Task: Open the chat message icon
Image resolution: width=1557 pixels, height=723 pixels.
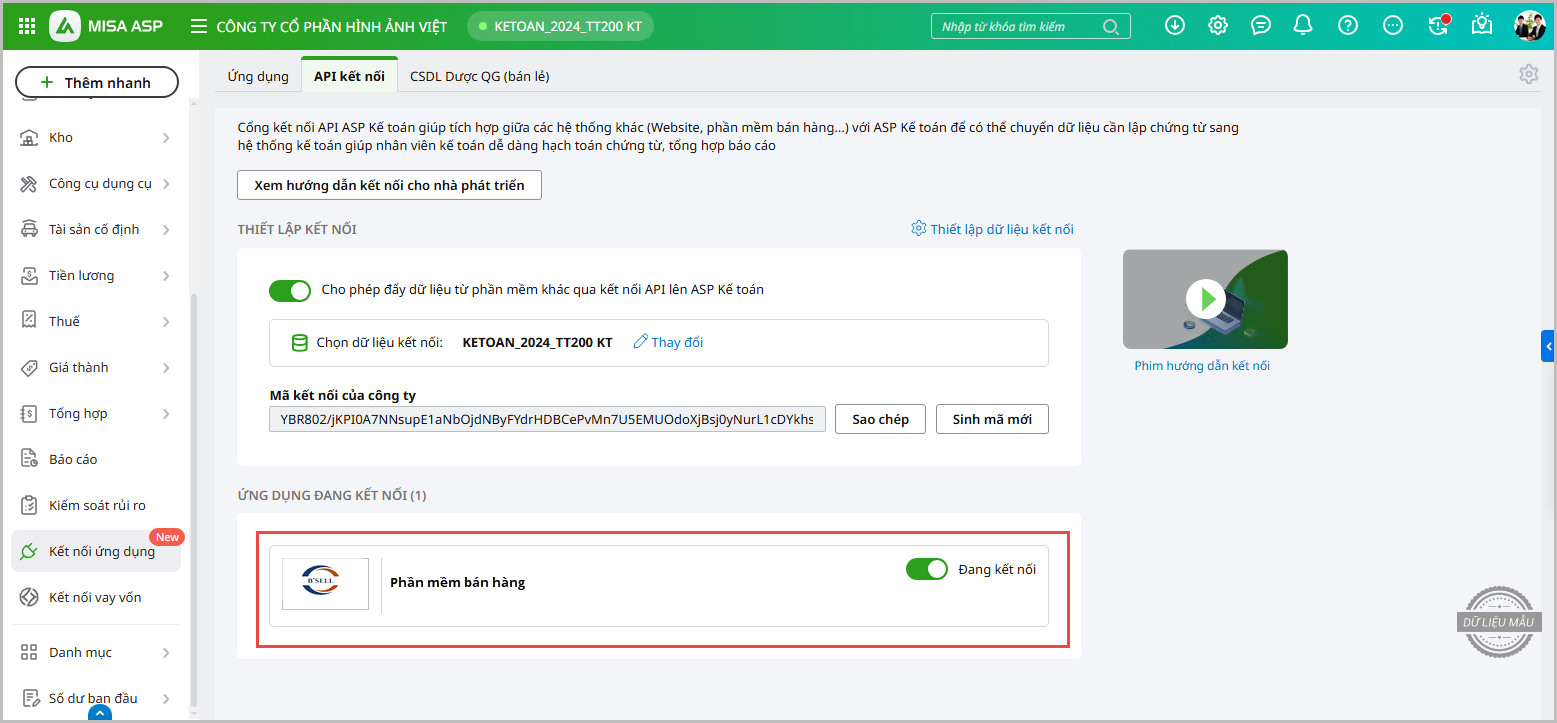Action: 1261,26
